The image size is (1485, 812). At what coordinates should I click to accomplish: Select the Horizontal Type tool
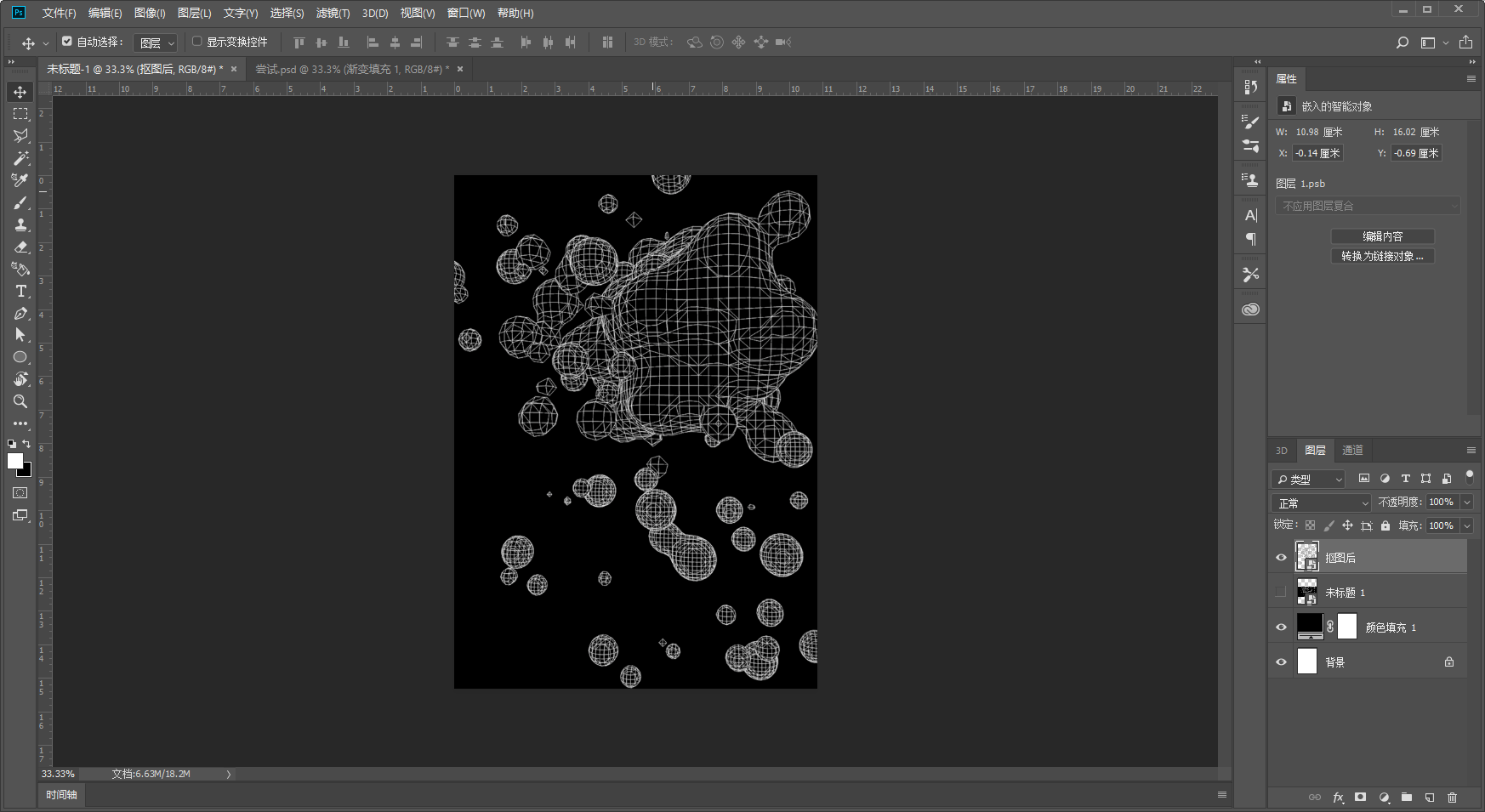click(x=20, y=291)
